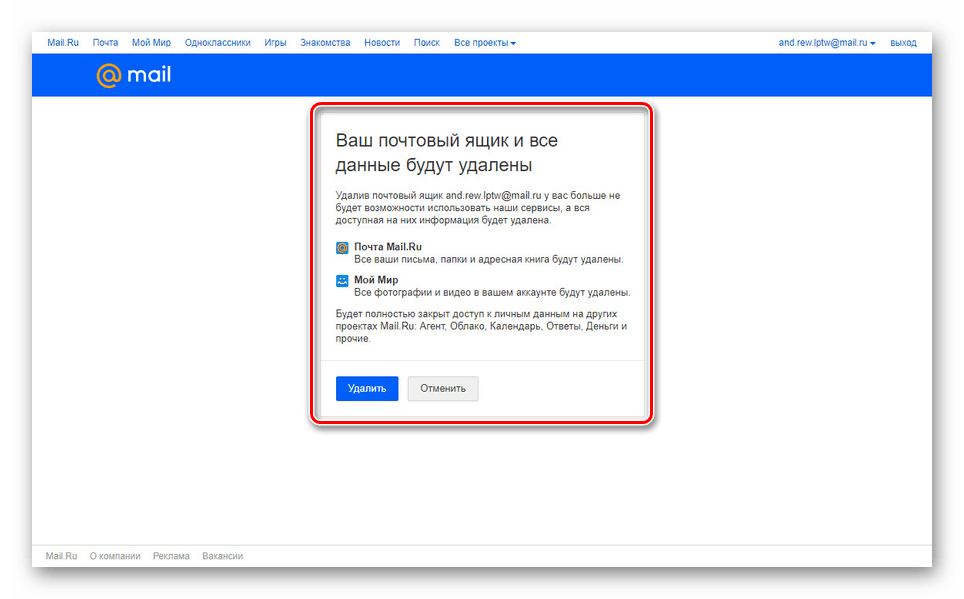Click the выход logout link
Image resolution: width=964 pixels, height=599 pixels.
[x=903, y=43]
